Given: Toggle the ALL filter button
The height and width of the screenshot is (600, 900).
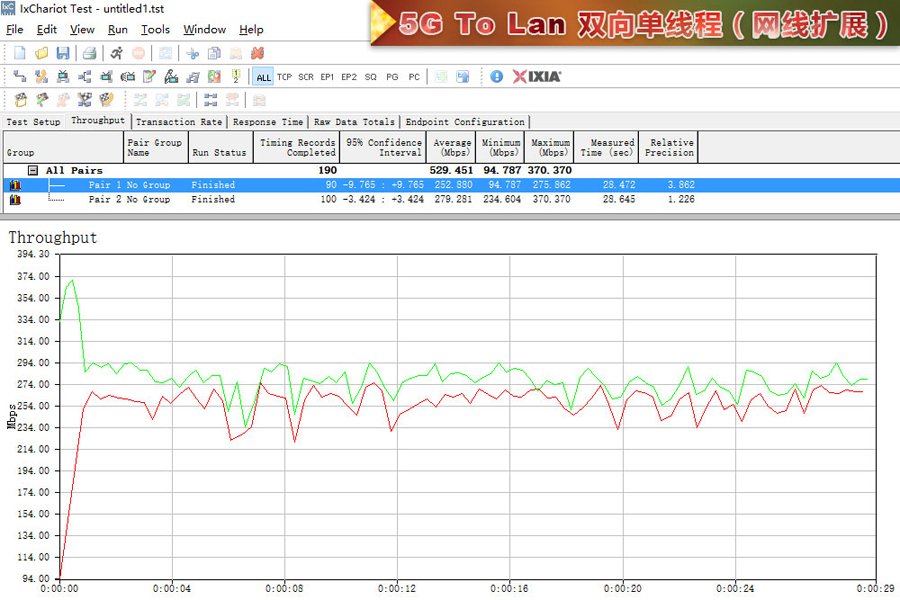Looking at the screenshot, I should point(263,77).
